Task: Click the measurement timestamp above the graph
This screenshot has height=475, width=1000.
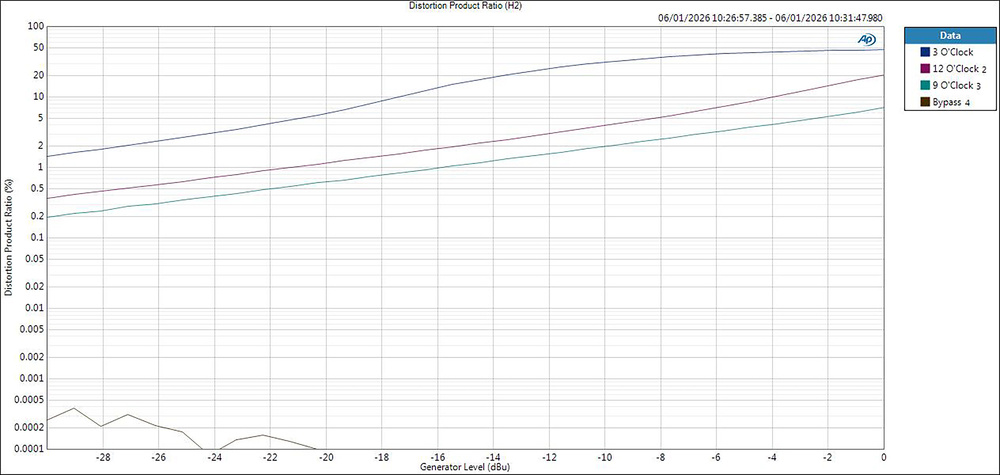Action: pos(770,17)
